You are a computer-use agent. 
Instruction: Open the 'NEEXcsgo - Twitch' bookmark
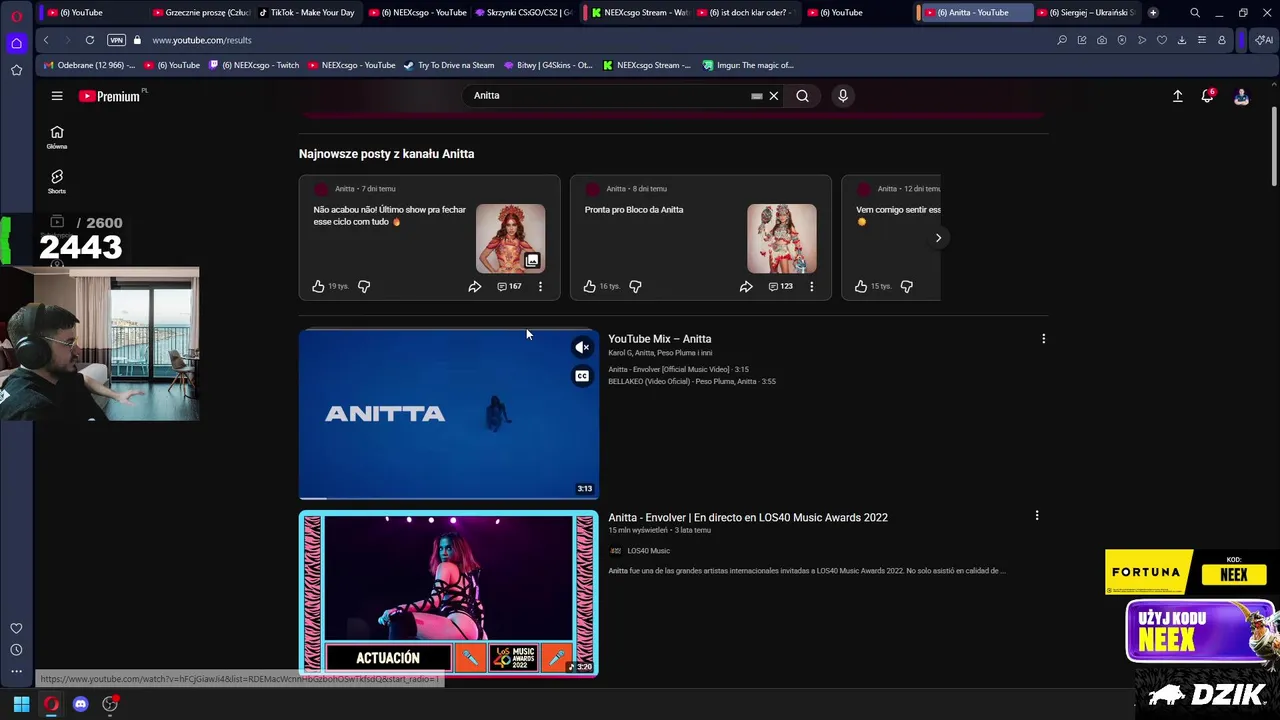pyautogui.click(x=254, y=65)
